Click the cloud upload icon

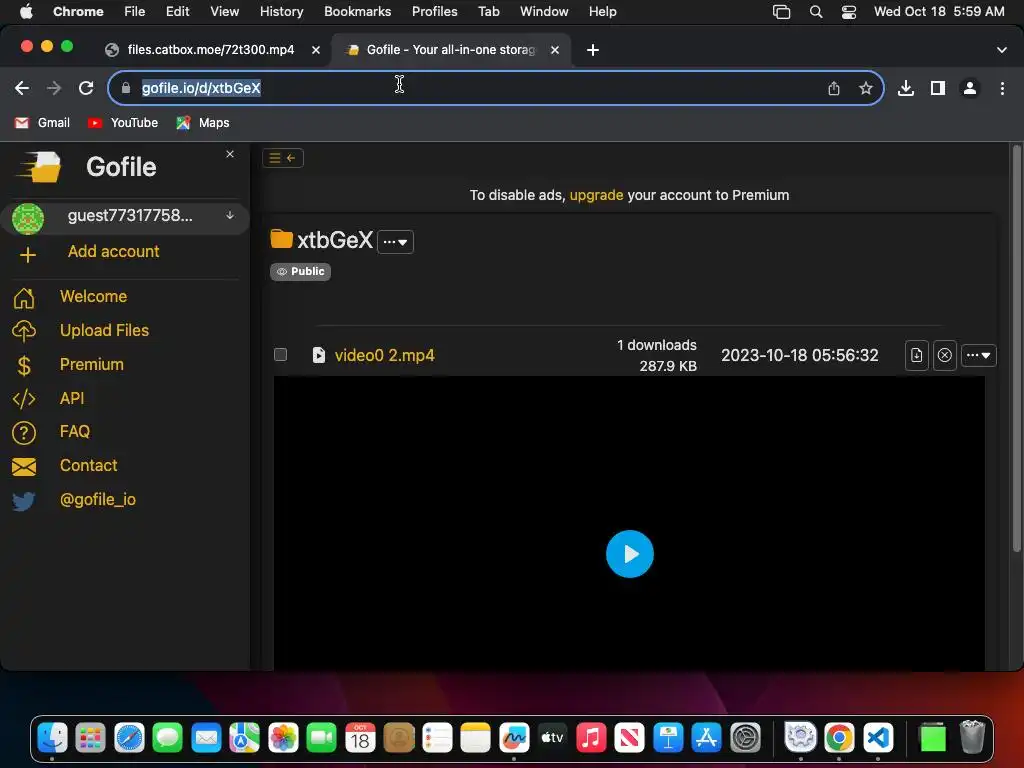(x=24, y=331)
